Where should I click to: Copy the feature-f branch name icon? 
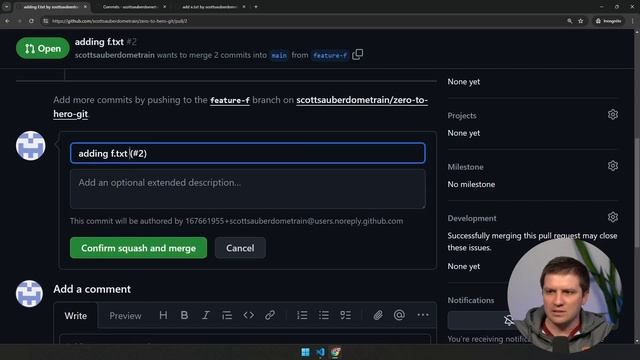click(358, 54)
